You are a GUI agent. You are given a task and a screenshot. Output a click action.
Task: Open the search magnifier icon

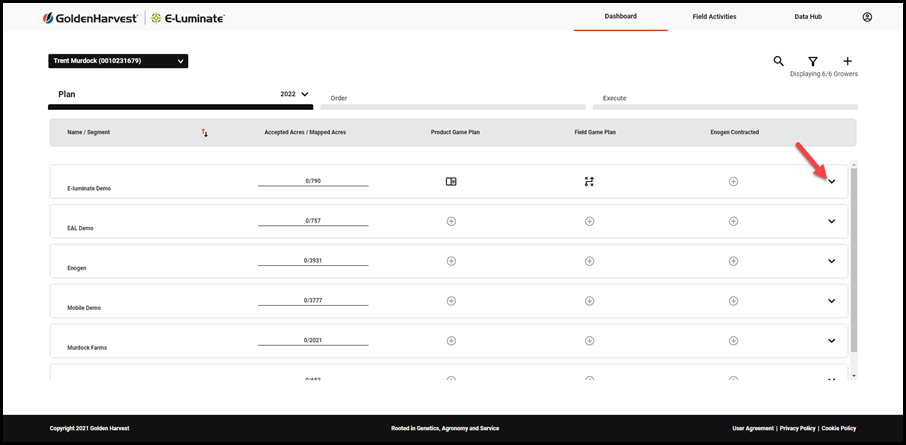tap(779, 61)
